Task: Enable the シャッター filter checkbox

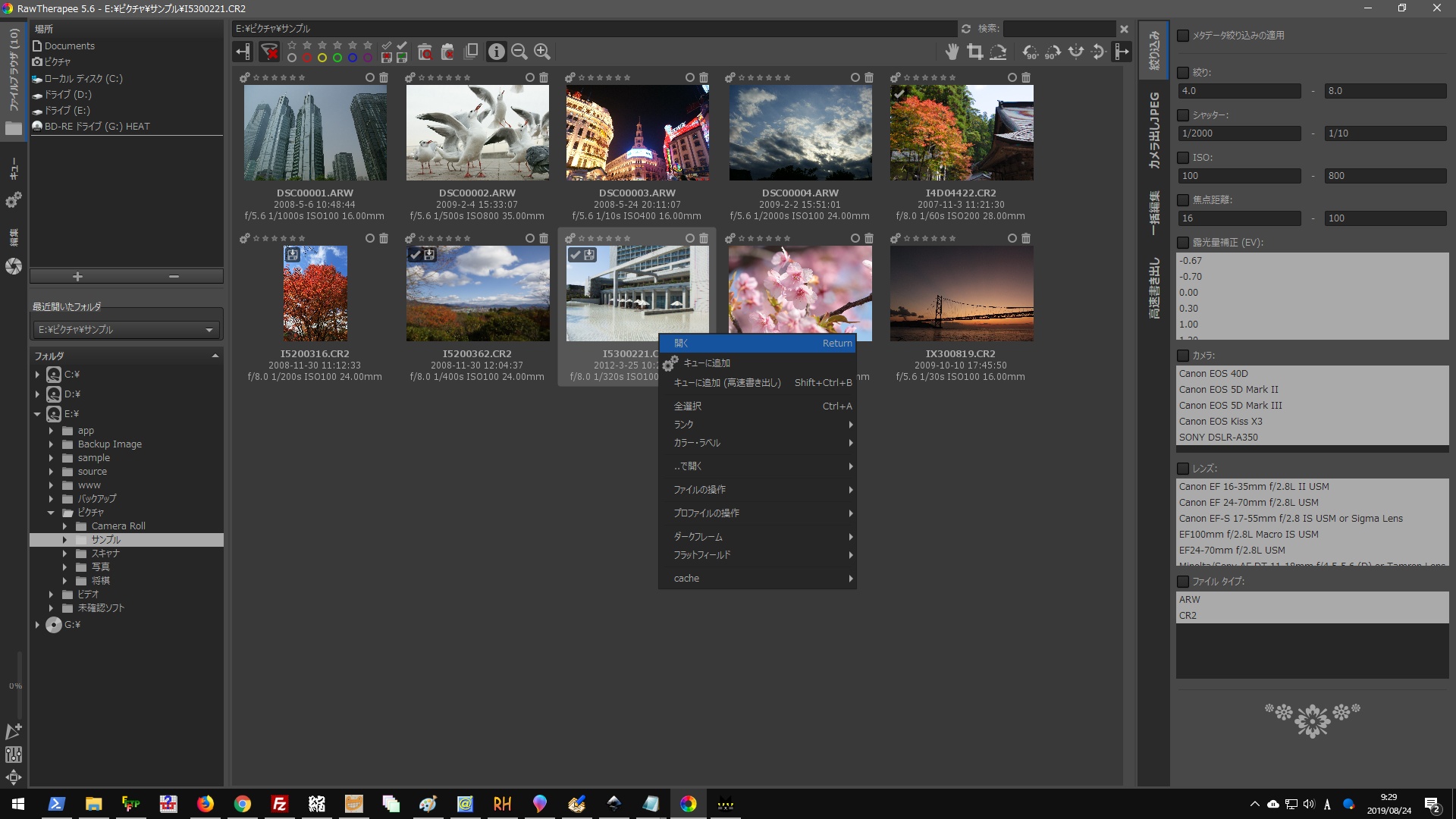Action: [x=1183, y=115]
